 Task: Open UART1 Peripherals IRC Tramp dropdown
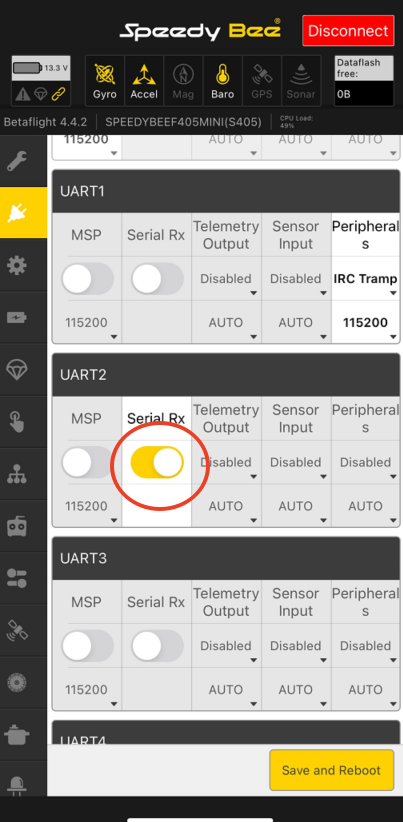(x=365, y=279)
